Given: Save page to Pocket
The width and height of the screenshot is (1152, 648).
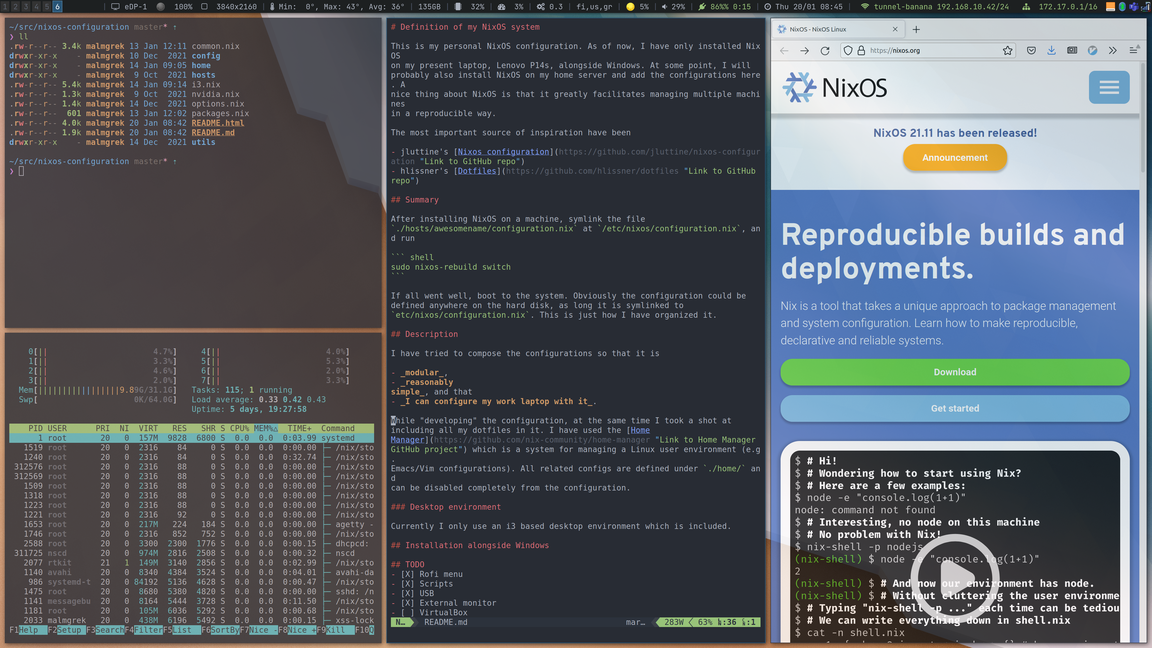Looking at the screenshot, I should (1032, 51).
